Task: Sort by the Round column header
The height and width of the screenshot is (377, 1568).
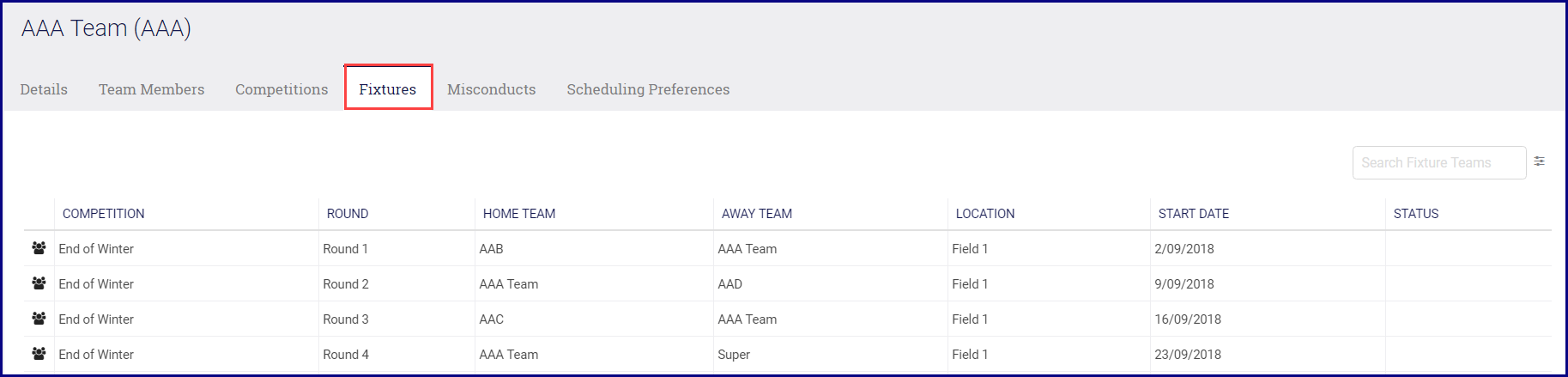Action: [348, 214]
